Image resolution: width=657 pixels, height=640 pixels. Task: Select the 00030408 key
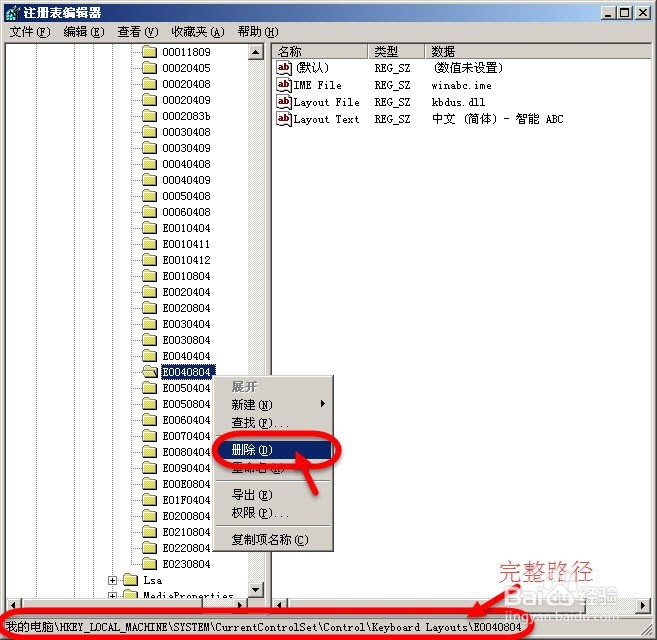coord(186,132)
